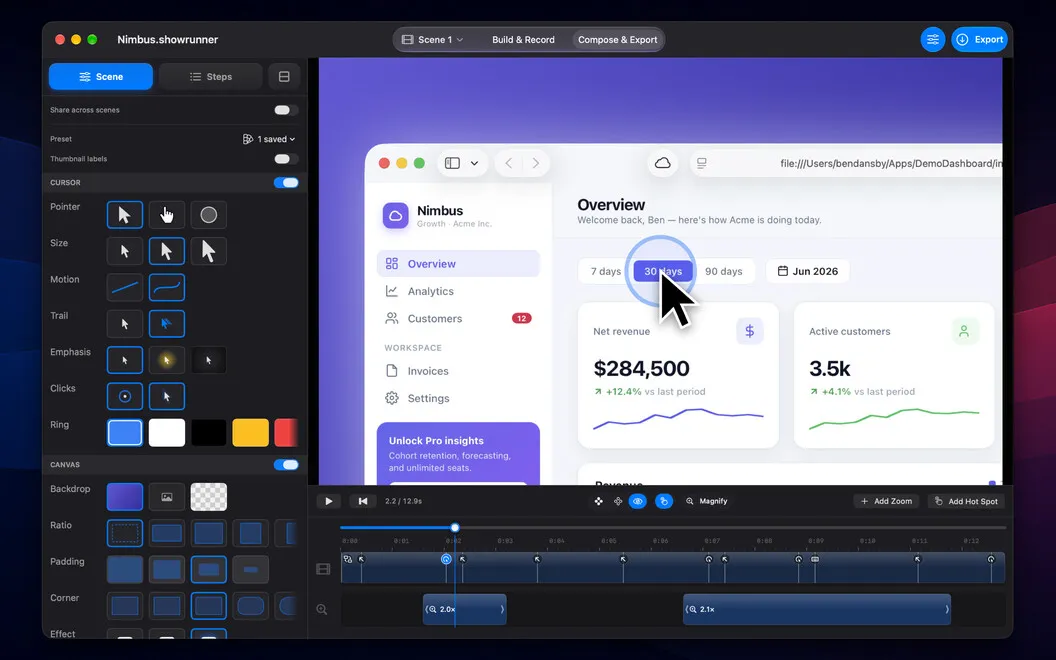Disable the CANVAS section switch
1056x660 pixels.
pyautogui.click(x=286, y=465)
